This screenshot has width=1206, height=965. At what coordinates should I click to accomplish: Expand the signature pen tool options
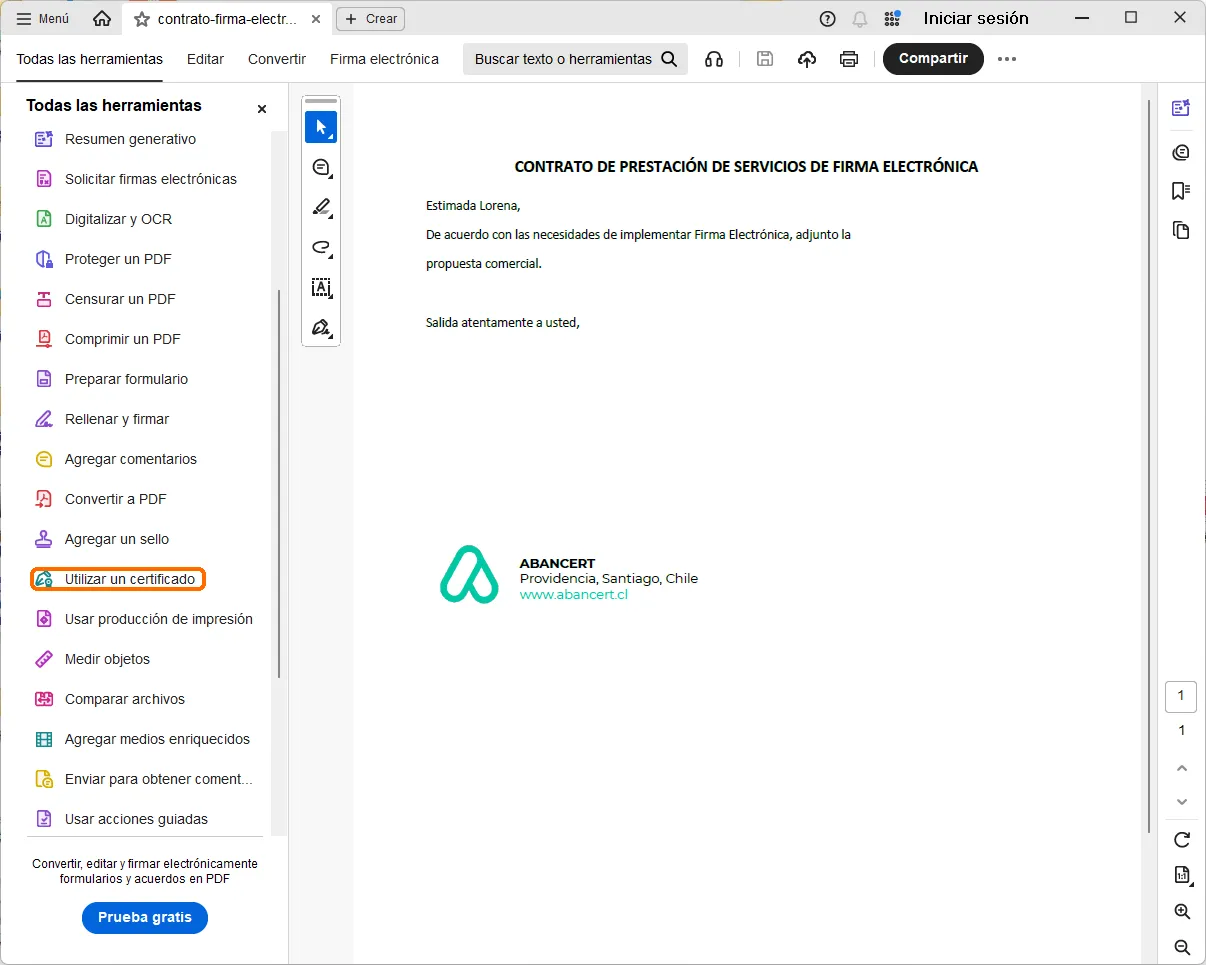[321, 327]
